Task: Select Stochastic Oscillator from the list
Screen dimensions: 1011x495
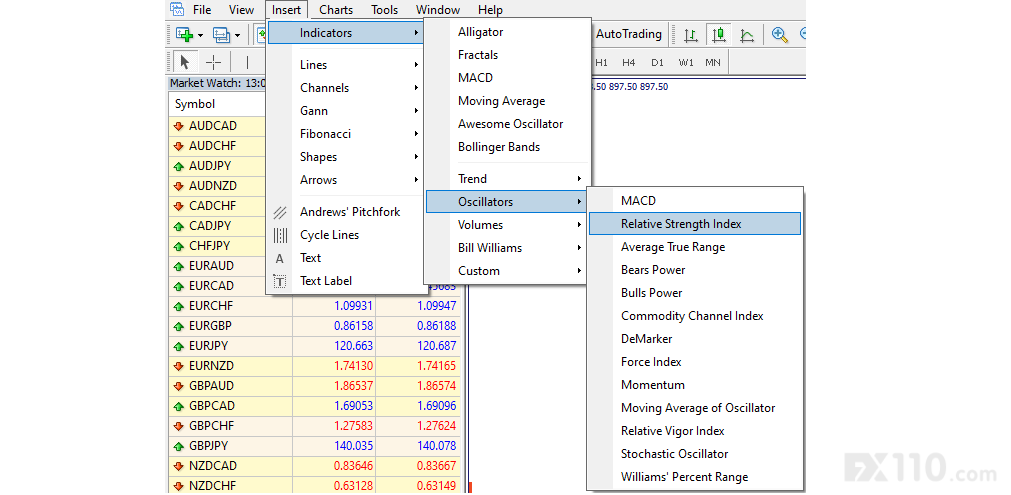Action: 674,454
